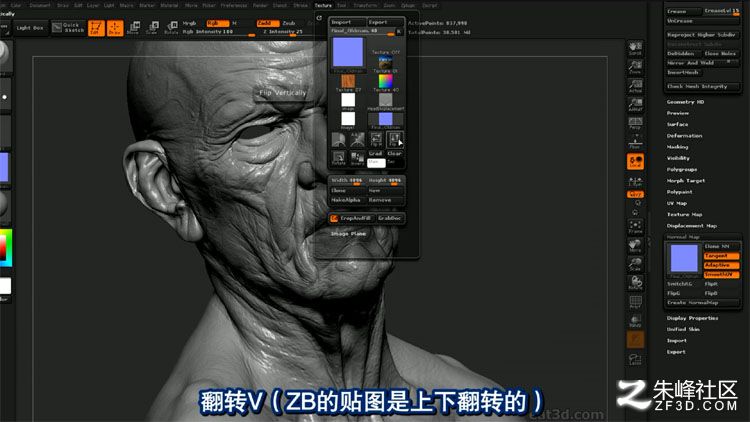The height and width of the screenshot is (422, 750).
Task: Click the Rotate texture icon
Action: [x=339, y=158]
